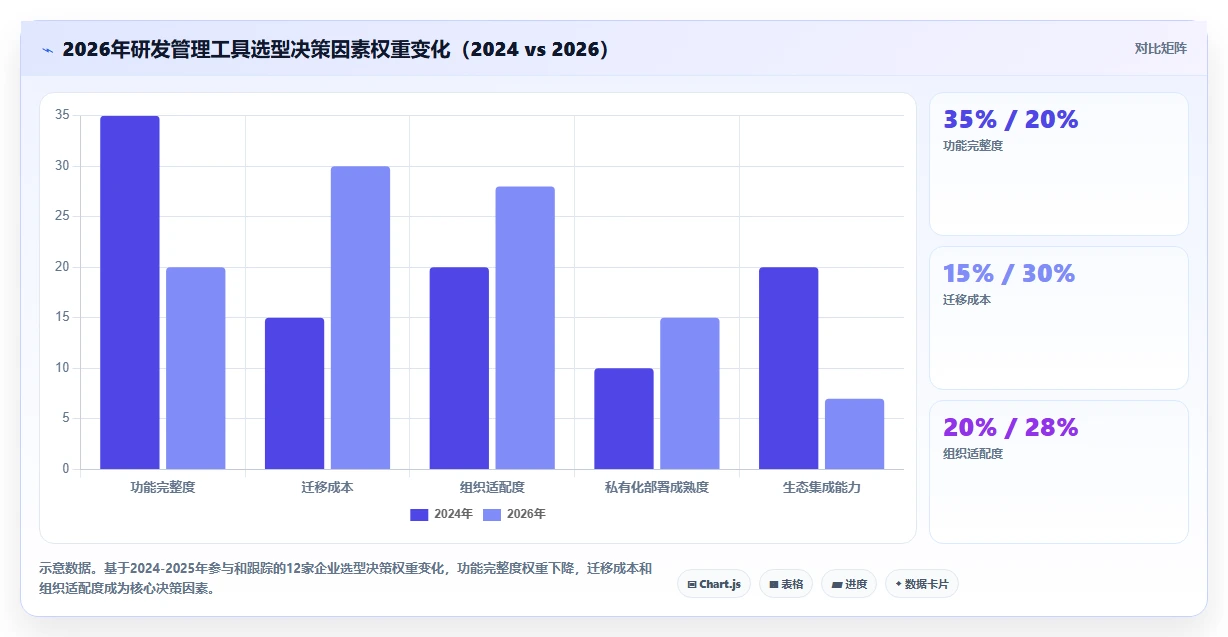Click the lightning icon beside the title
The width and height of the screenshot is (1228, 637).
[x=48, y=49]
